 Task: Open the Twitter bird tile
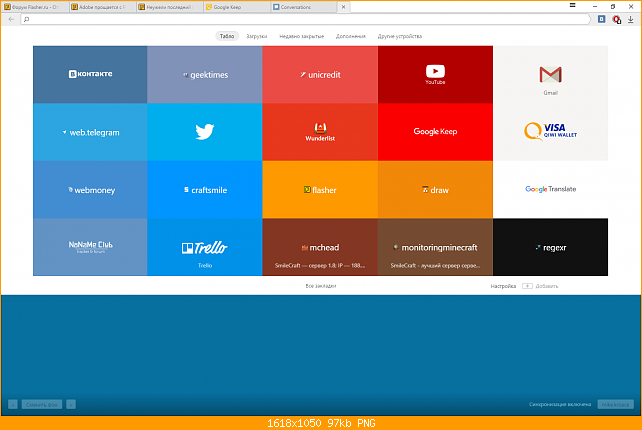click(x=205, y=132)
